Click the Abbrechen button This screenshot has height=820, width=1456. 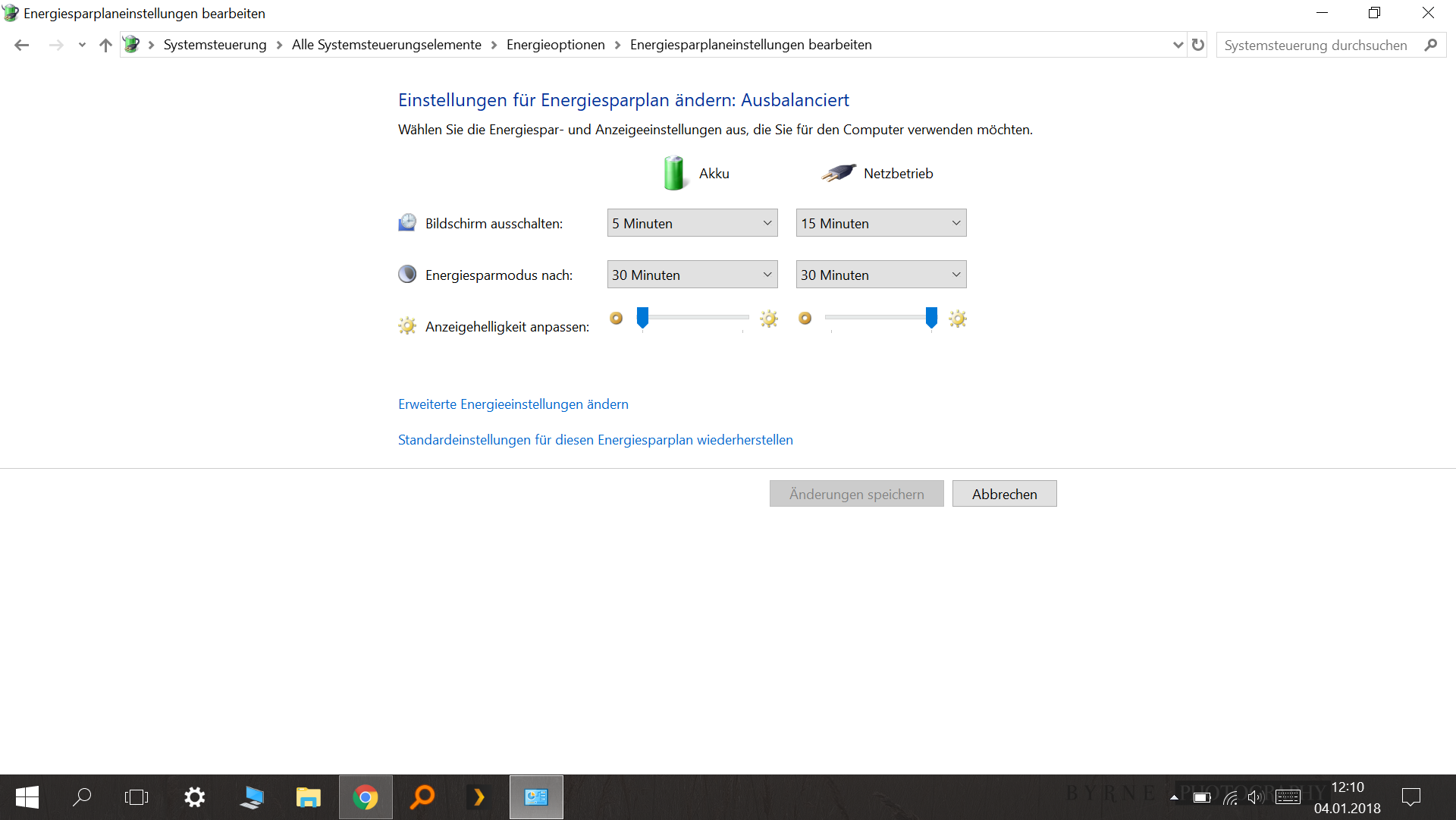point(1004,494)
